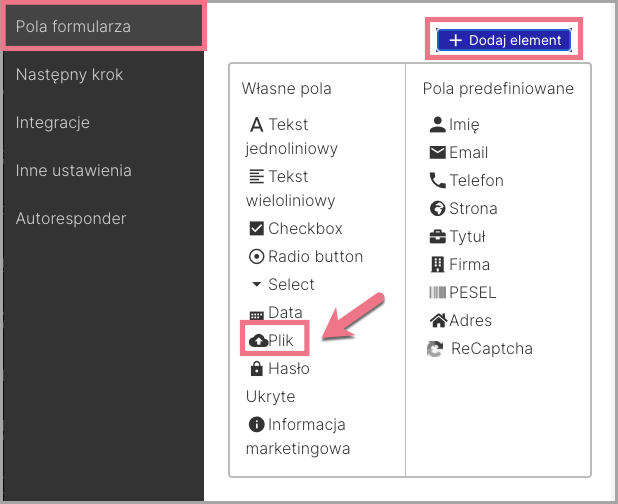Add Informacja marketingowa field

click(298, 437)
